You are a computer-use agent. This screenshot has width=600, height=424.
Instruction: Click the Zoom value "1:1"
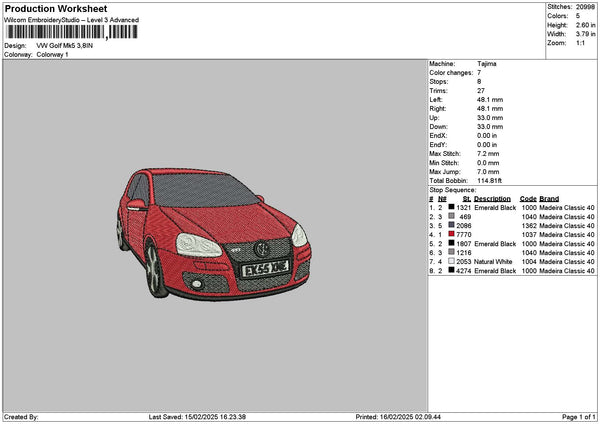(580, 43)
